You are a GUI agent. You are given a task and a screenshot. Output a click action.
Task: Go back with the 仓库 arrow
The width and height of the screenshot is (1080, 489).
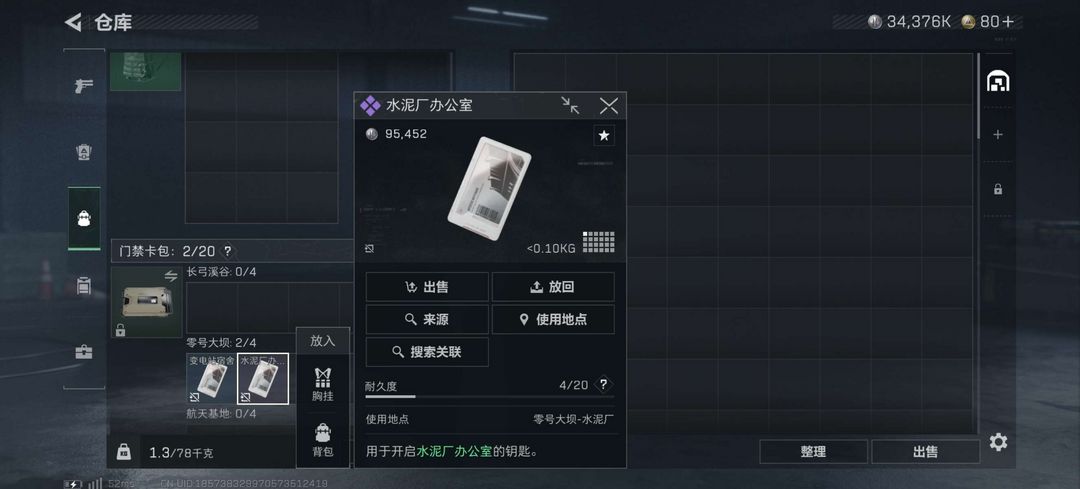(x=73, y=22)
